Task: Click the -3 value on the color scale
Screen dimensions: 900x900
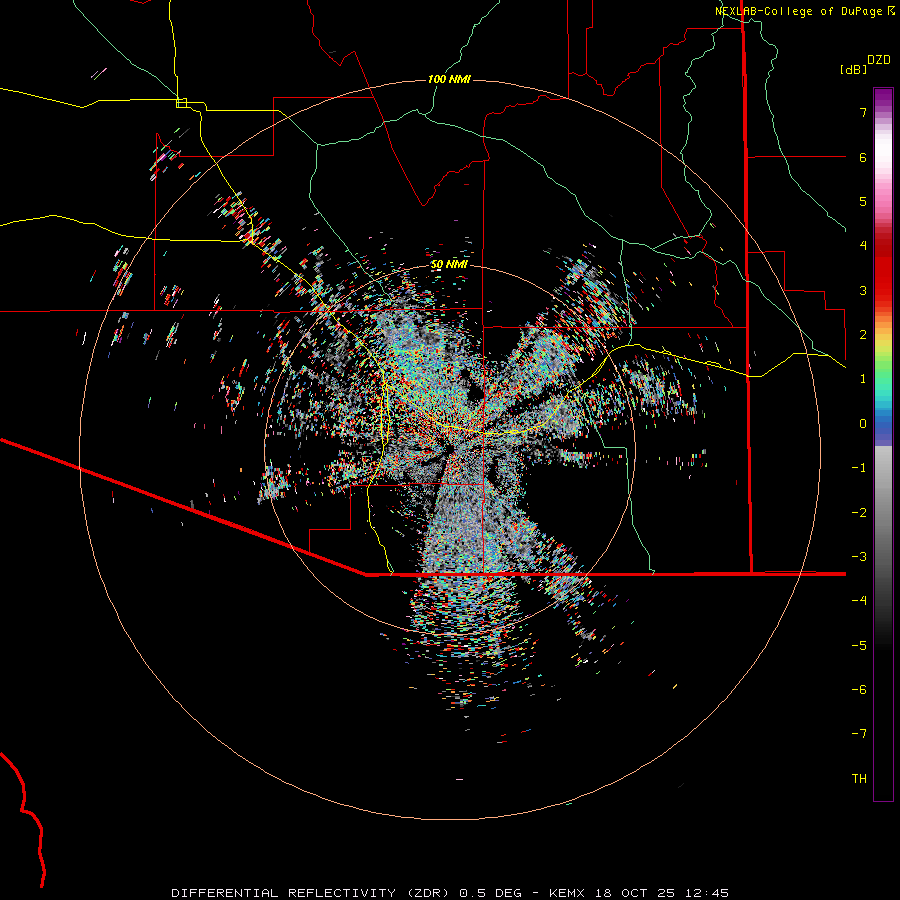Action: click(859, 557)
